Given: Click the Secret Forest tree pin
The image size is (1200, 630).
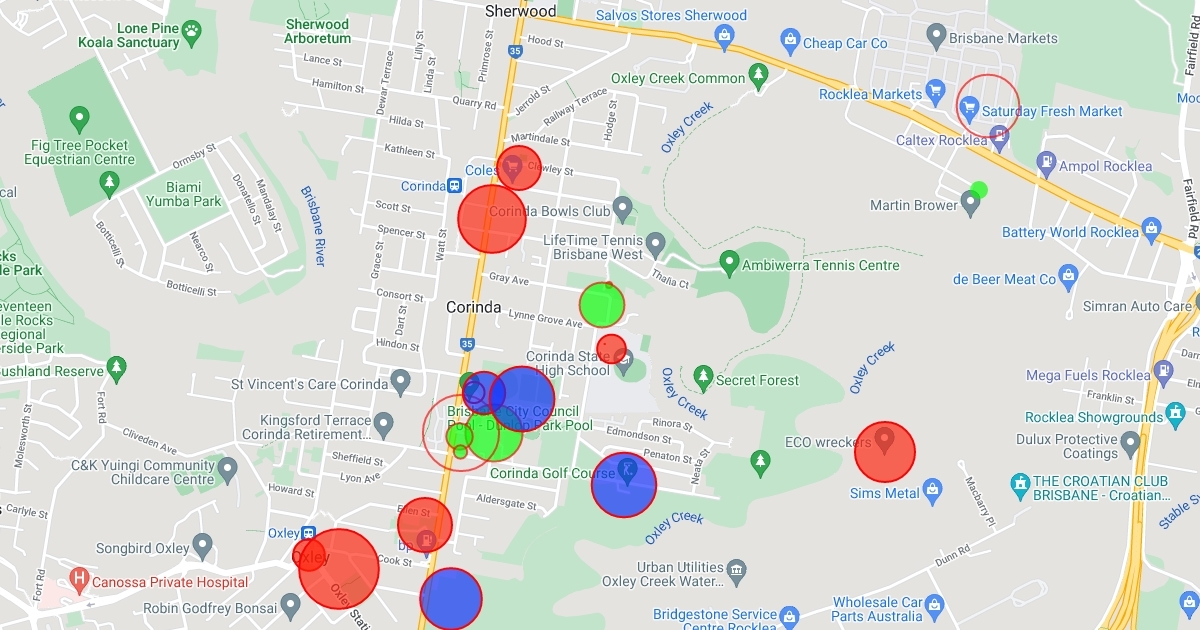Looking at the screenshot, I should [703, 378].
